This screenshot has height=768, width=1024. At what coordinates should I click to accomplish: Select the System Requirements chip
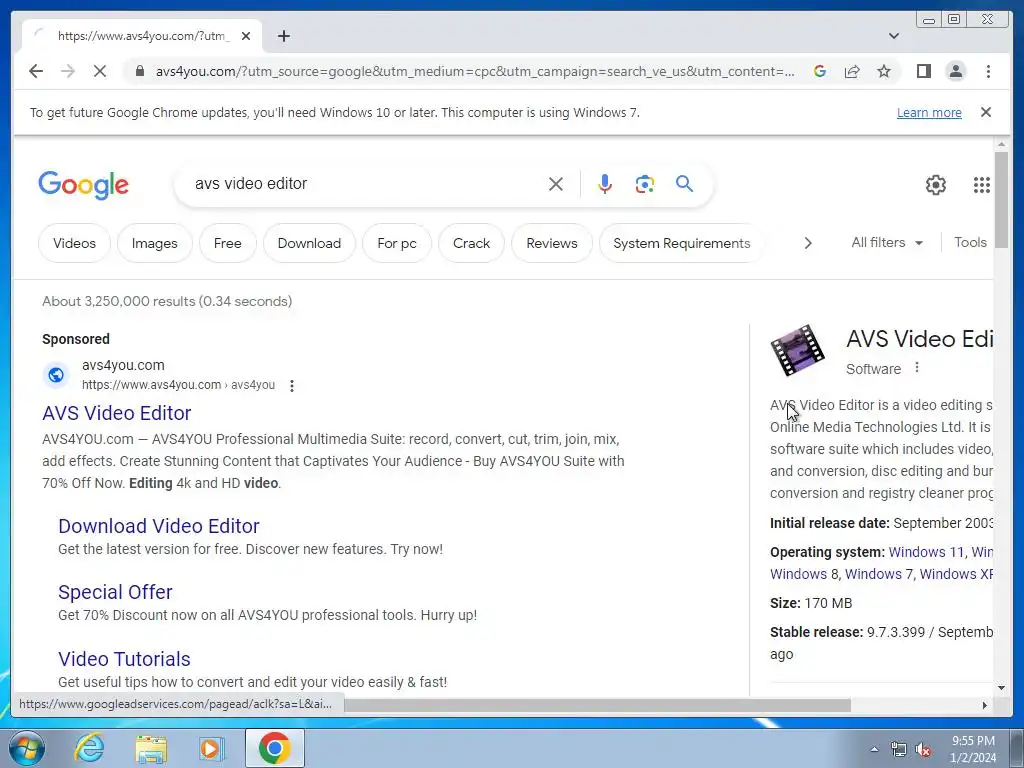point(681,243)
